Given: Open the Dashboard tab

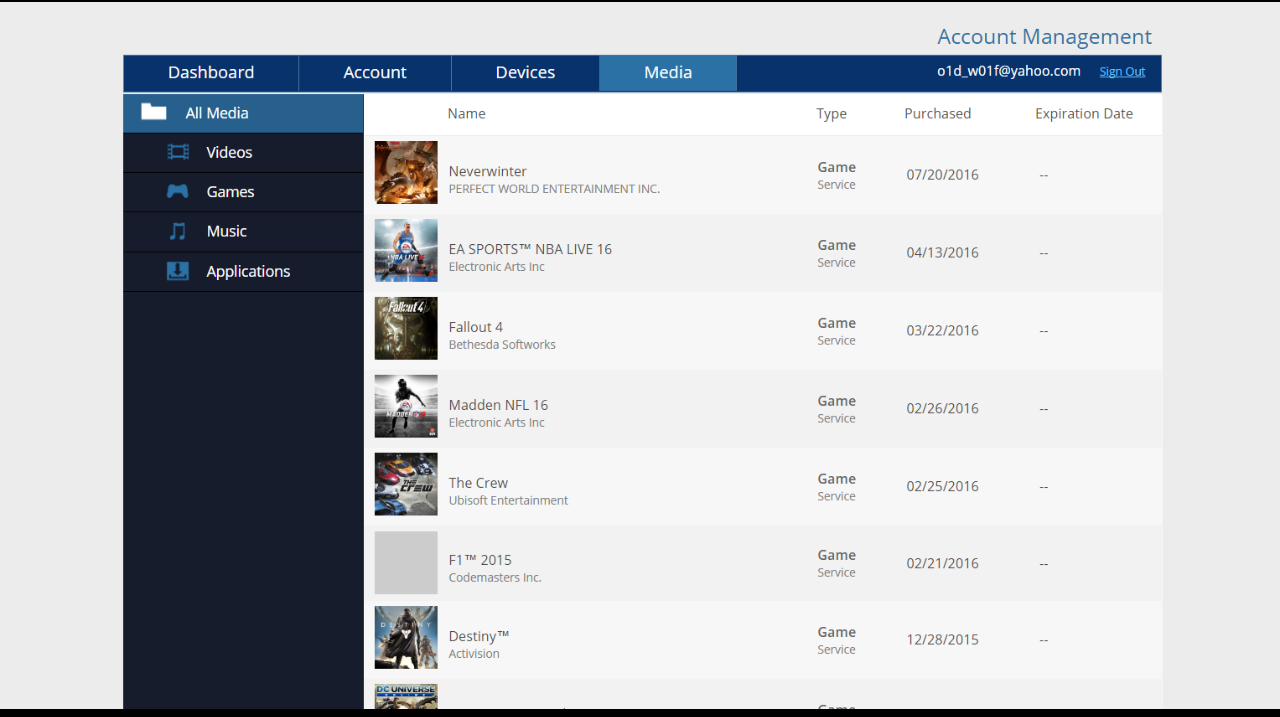Looking at the screenshot, I should click(x=211, y=73).
